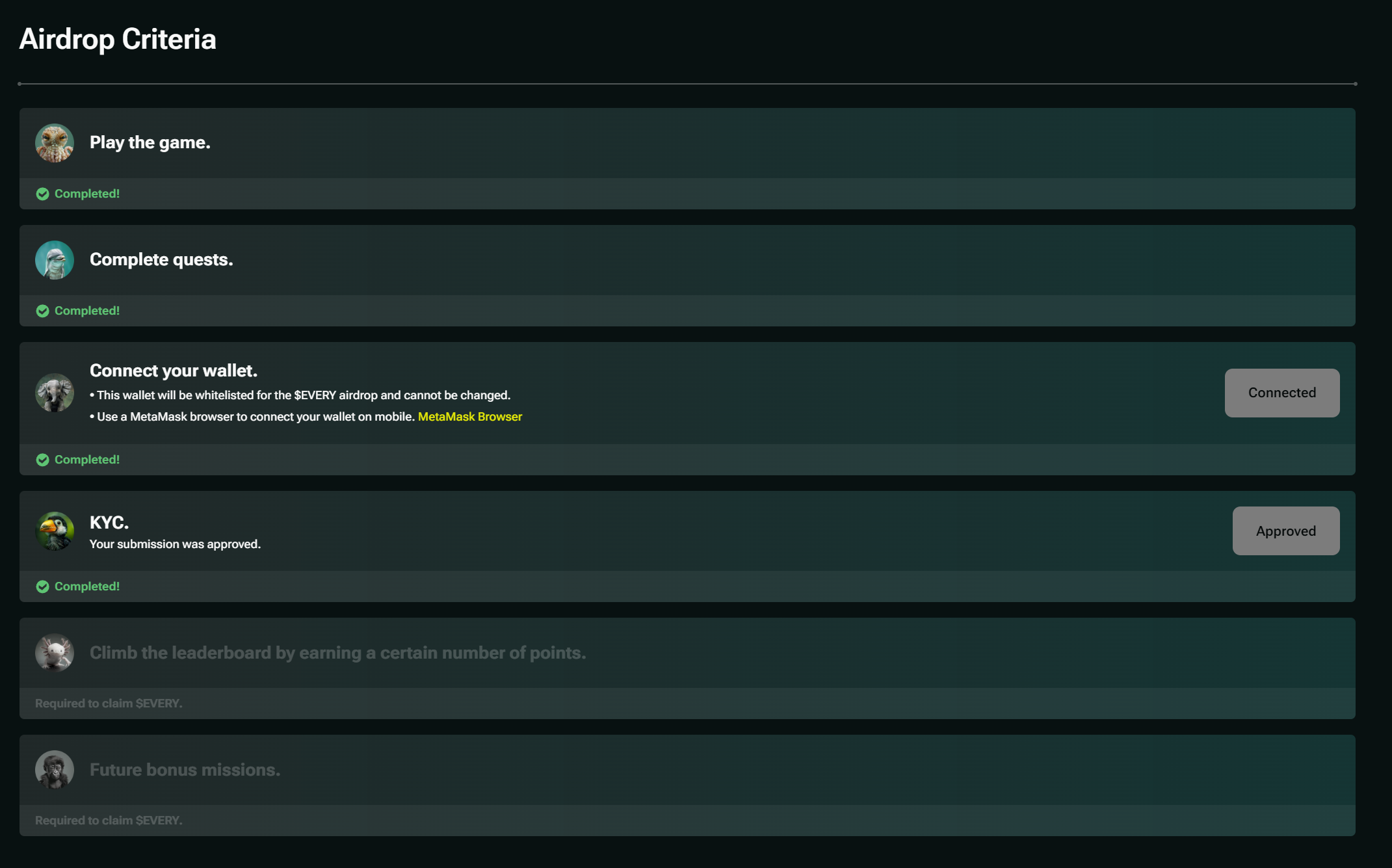1392x868 pixels.
Task: Click green checkmark under Complete quests
Action: tap(43, 311)
